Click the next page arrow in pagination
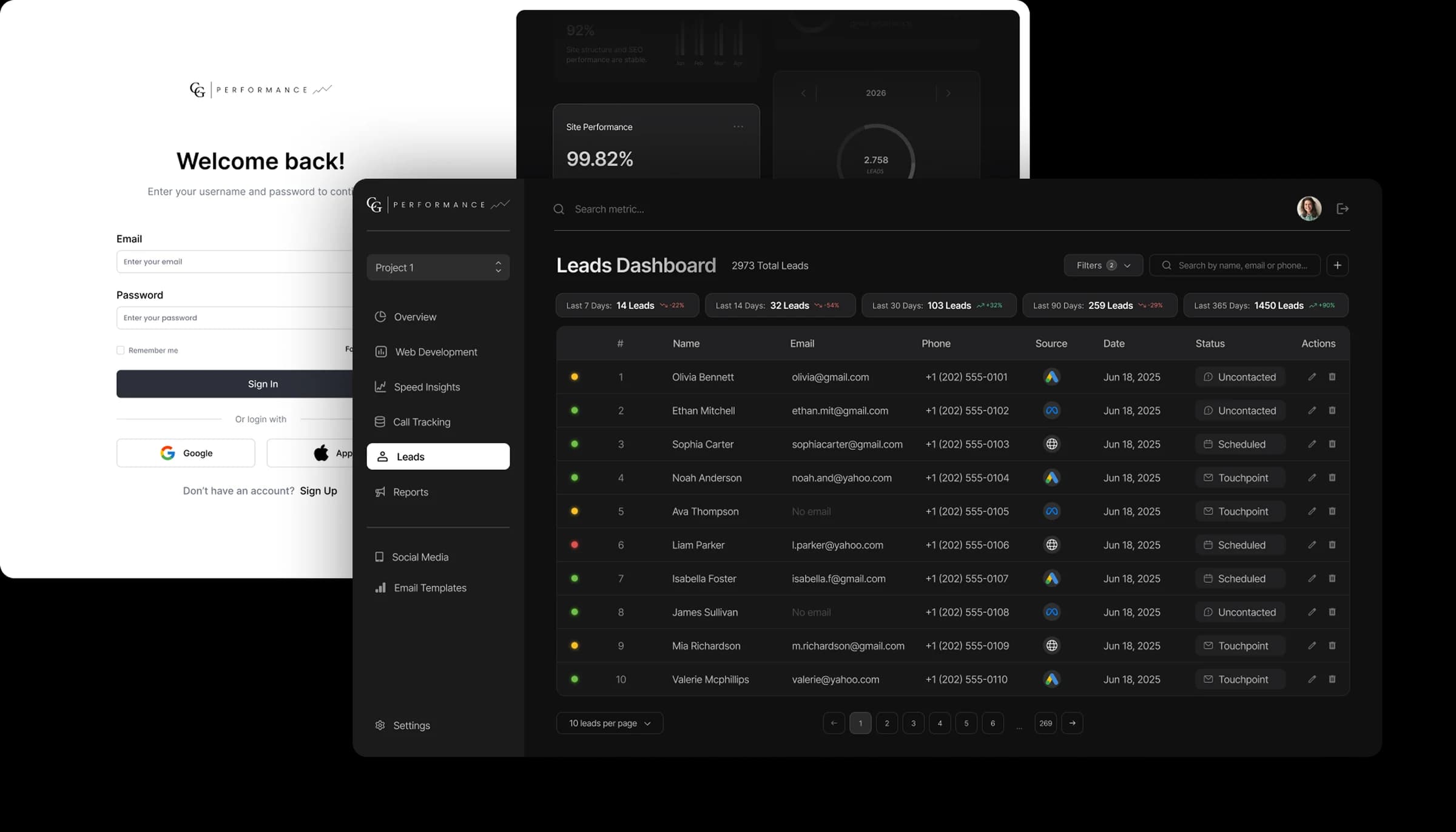The height and width of the screenshot is (832, 1456). (x=1073, y=723)
